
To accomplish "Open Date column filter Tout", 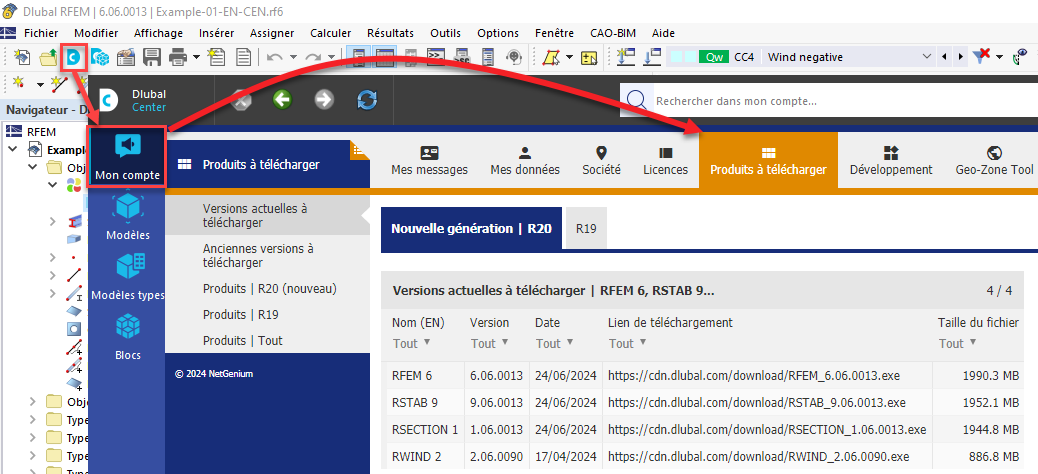I will pyautogui.click(x=555, y=343).
